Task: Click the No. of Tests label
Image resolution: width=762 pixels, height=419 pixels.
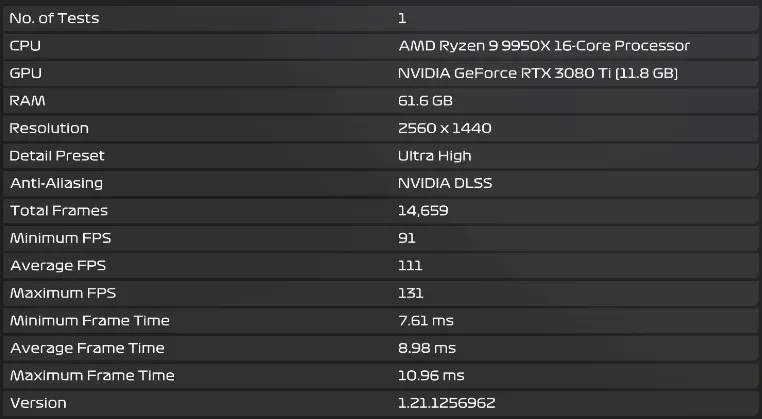Action: [x=55, y=18]
